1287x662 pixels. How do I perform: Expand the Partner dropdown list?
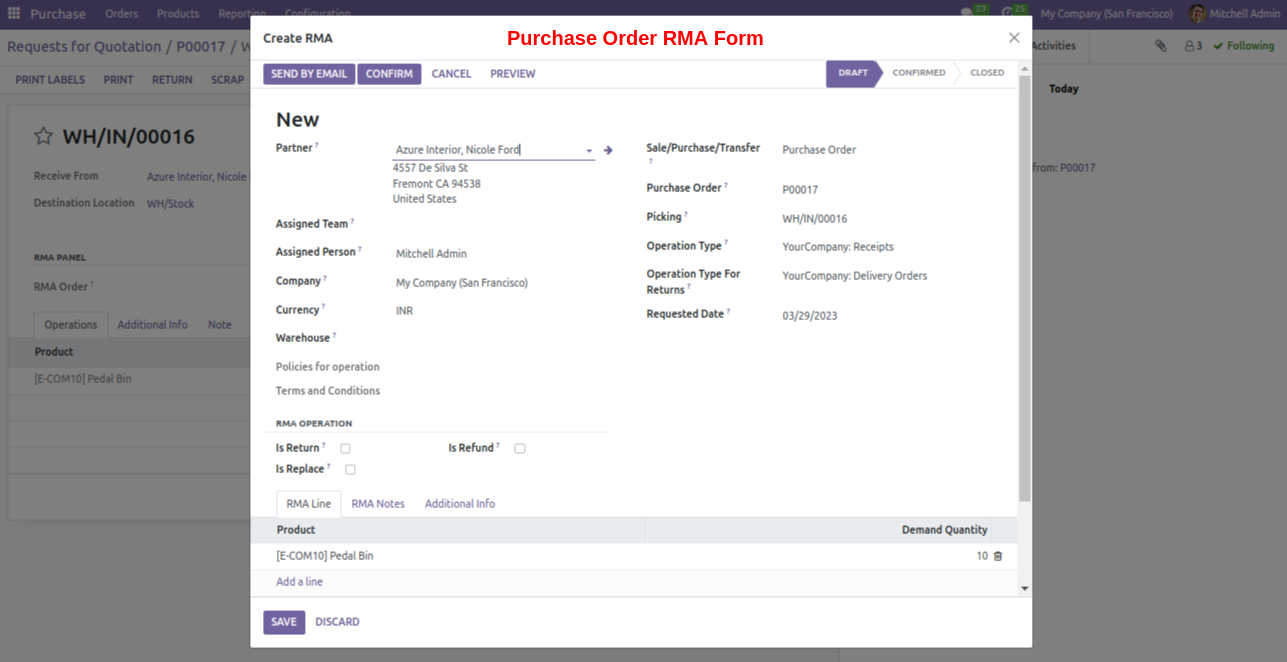(x=587, y=149)
